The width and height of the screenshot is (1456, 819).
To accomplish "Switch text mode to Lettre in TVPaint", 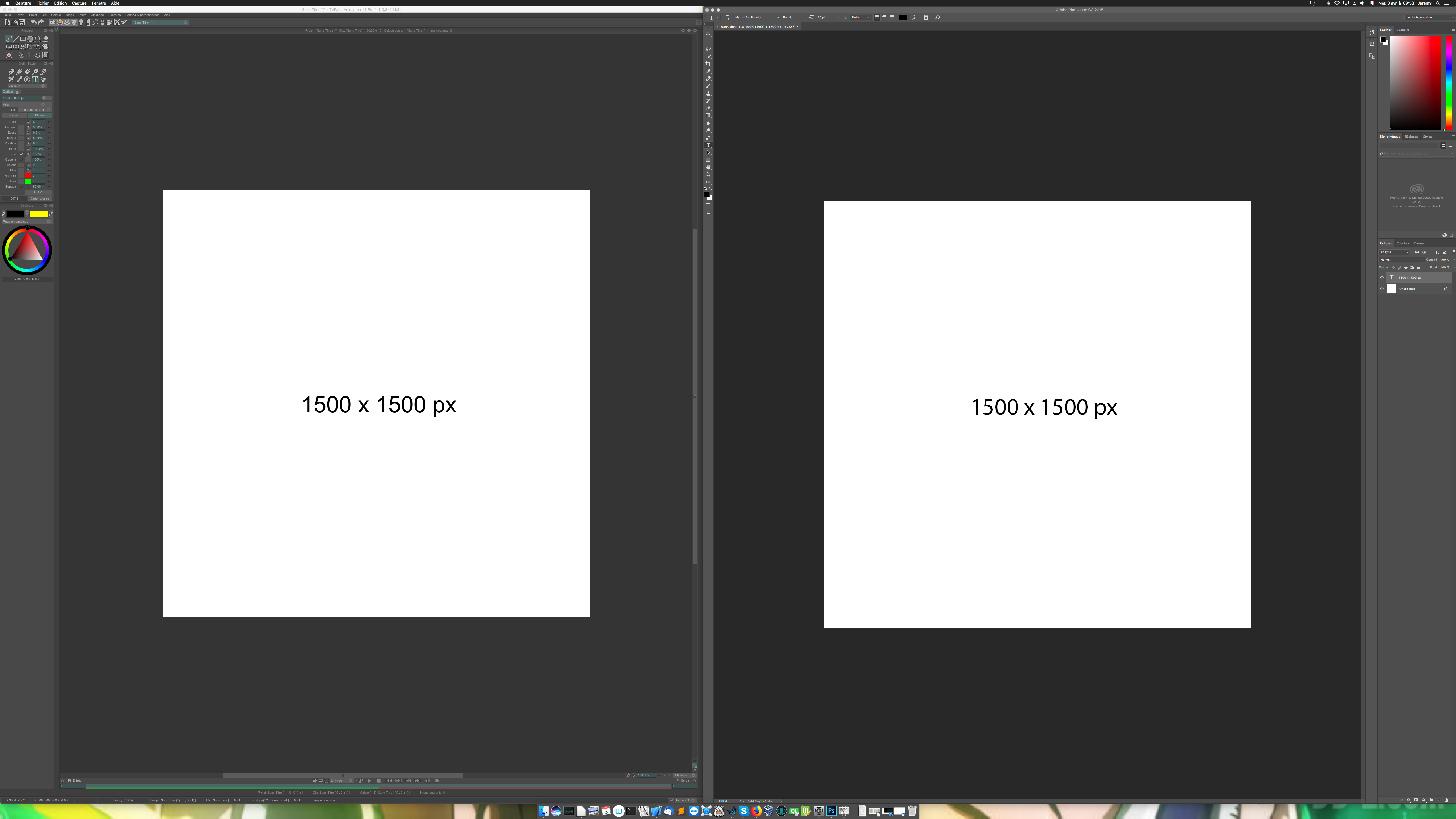I will click(x=14, y=115).
